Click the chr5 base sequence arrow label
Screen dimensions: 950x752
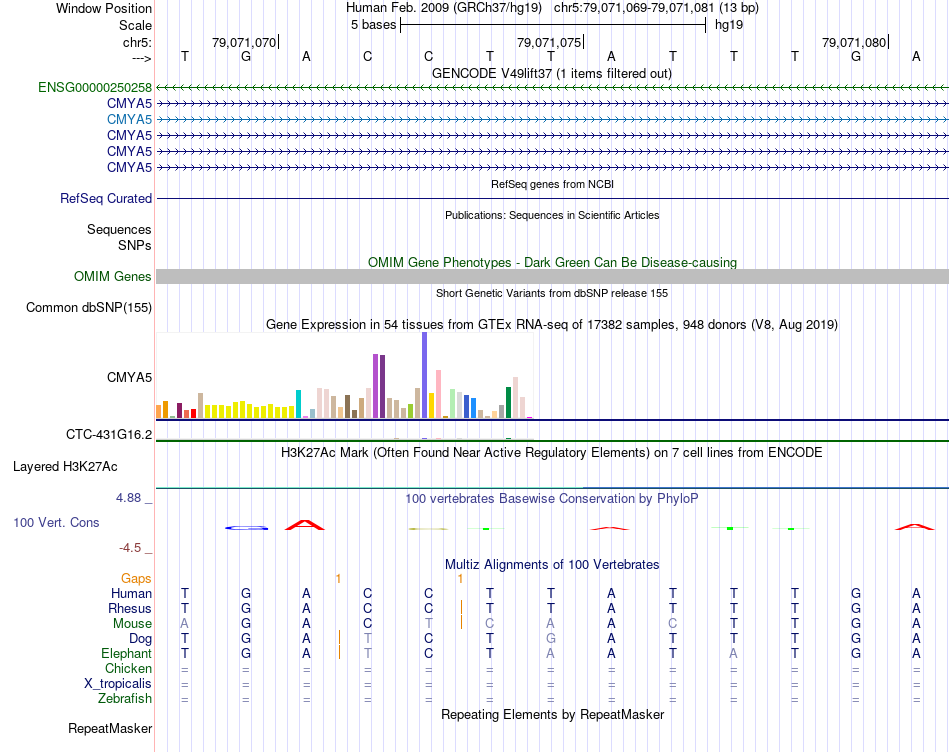pos(141,58)
